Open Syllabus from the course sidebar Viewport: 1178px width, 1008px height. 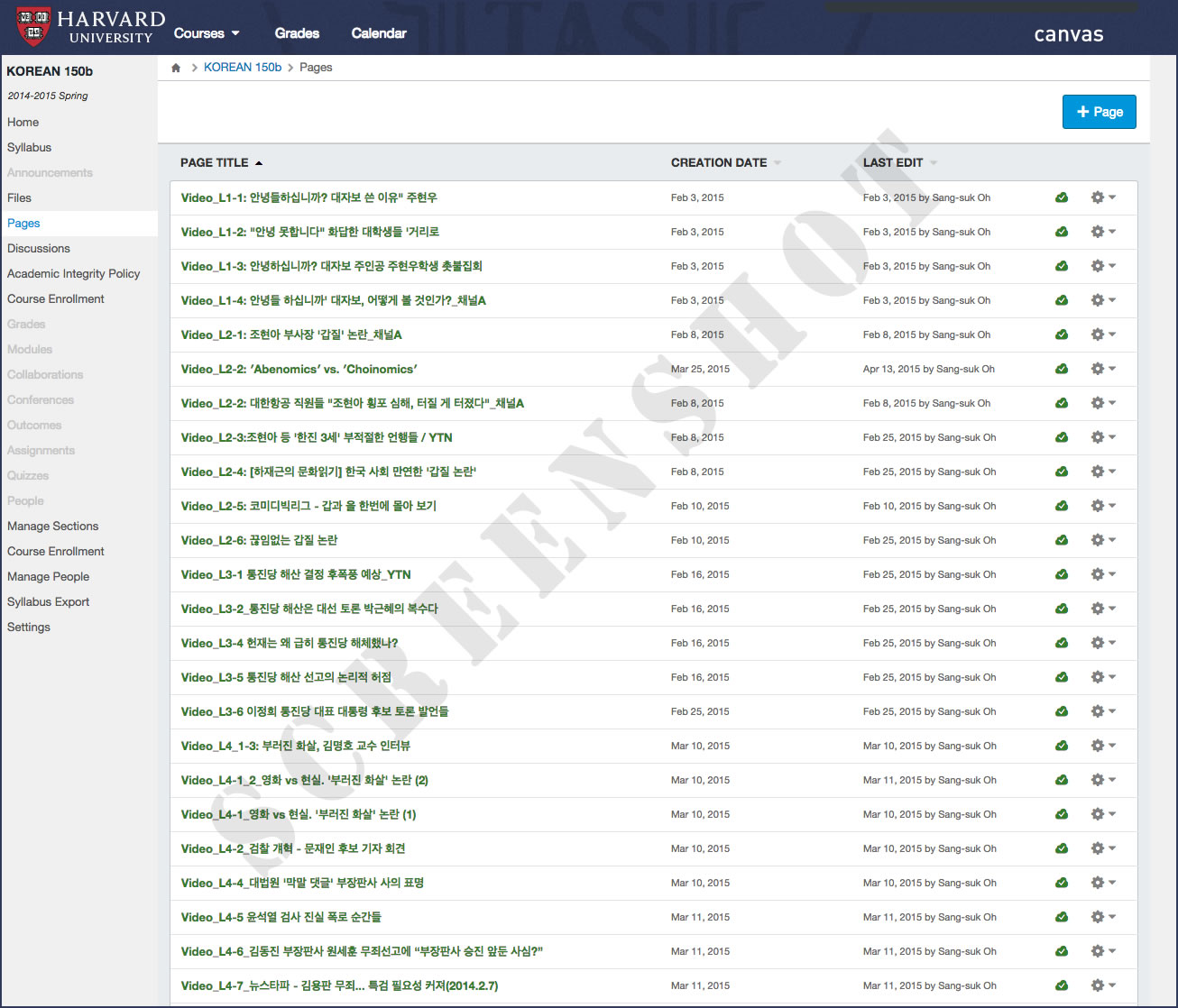pyautogui.click(x=30, y=148)
